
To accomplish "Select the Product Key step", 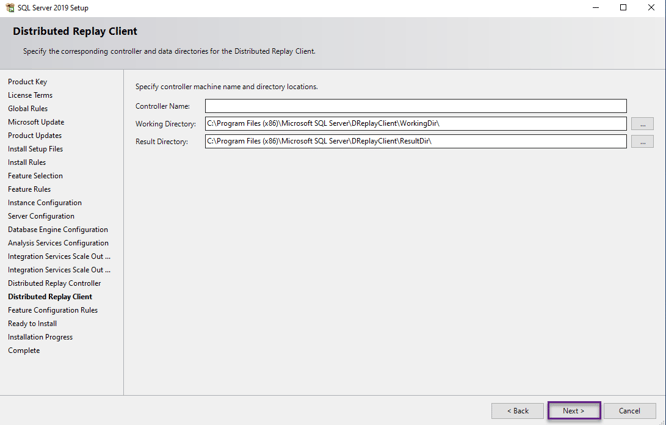I will coord(27,82).
